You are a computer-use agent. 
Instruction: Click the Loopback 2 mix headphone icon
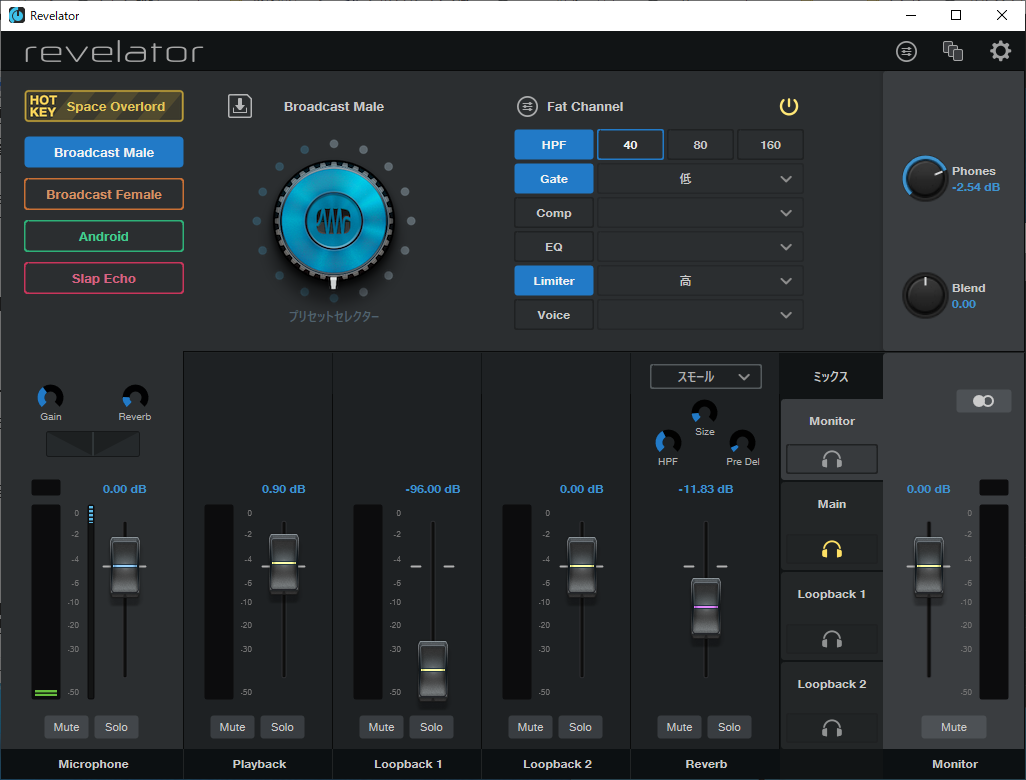pos(832,728)
